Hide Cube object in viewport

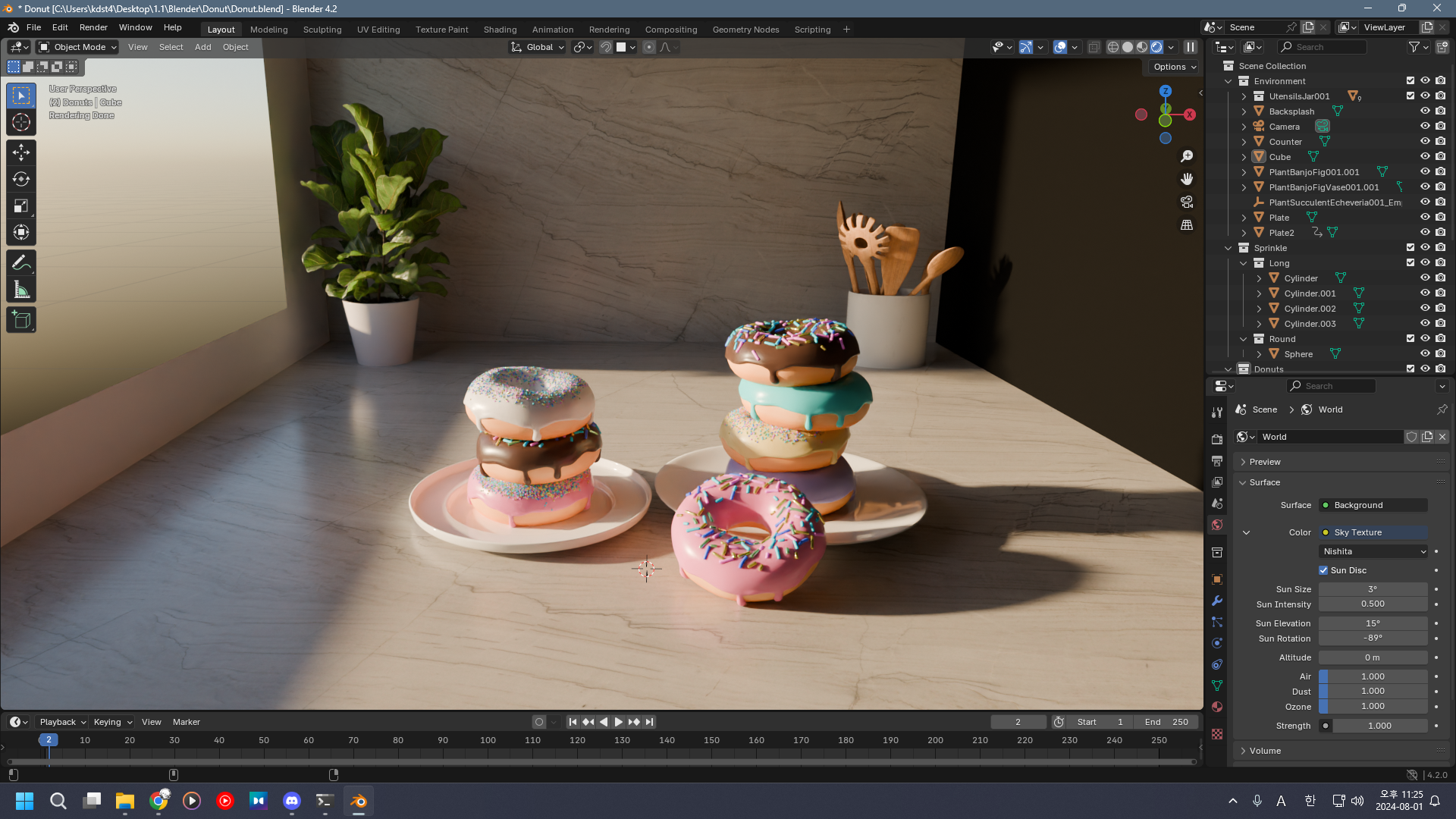[1425, 157]
